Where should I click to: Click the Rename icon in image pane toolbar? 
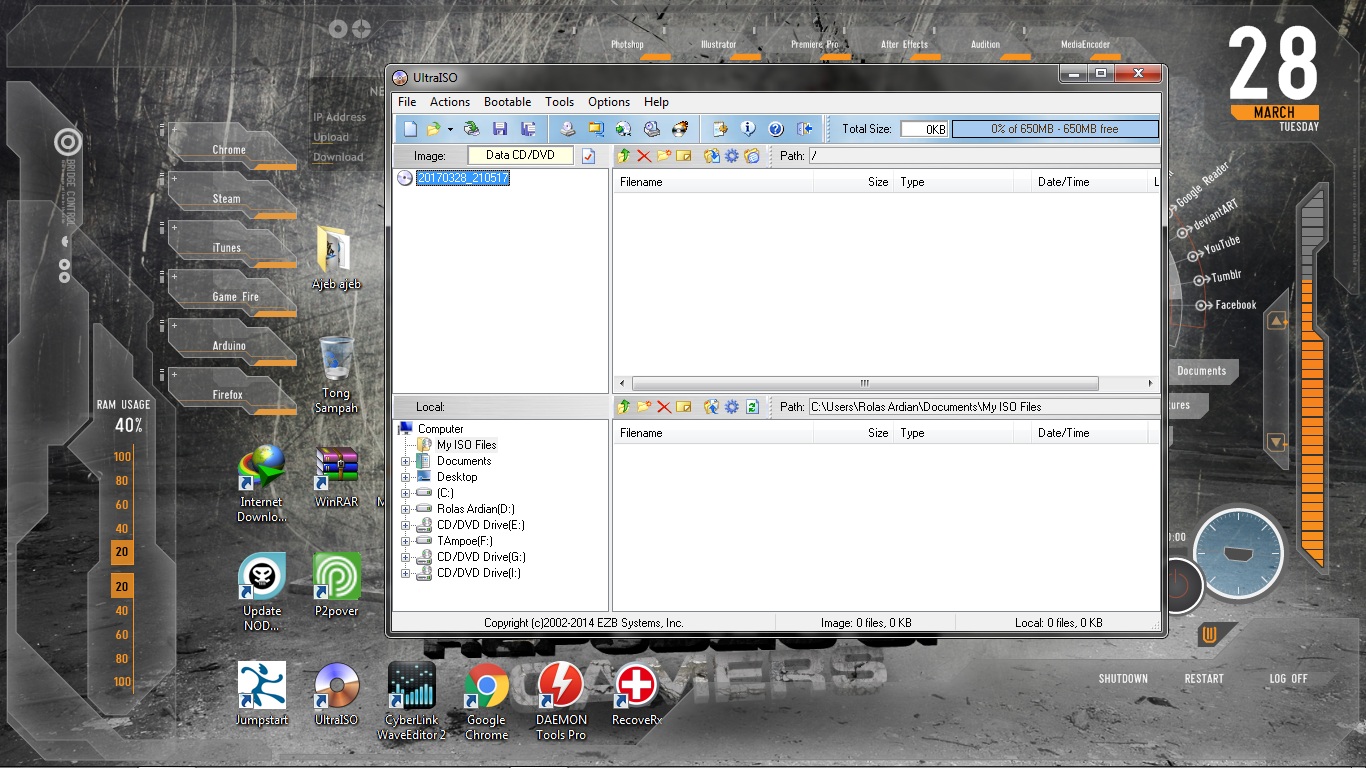(x=684, y=156)
